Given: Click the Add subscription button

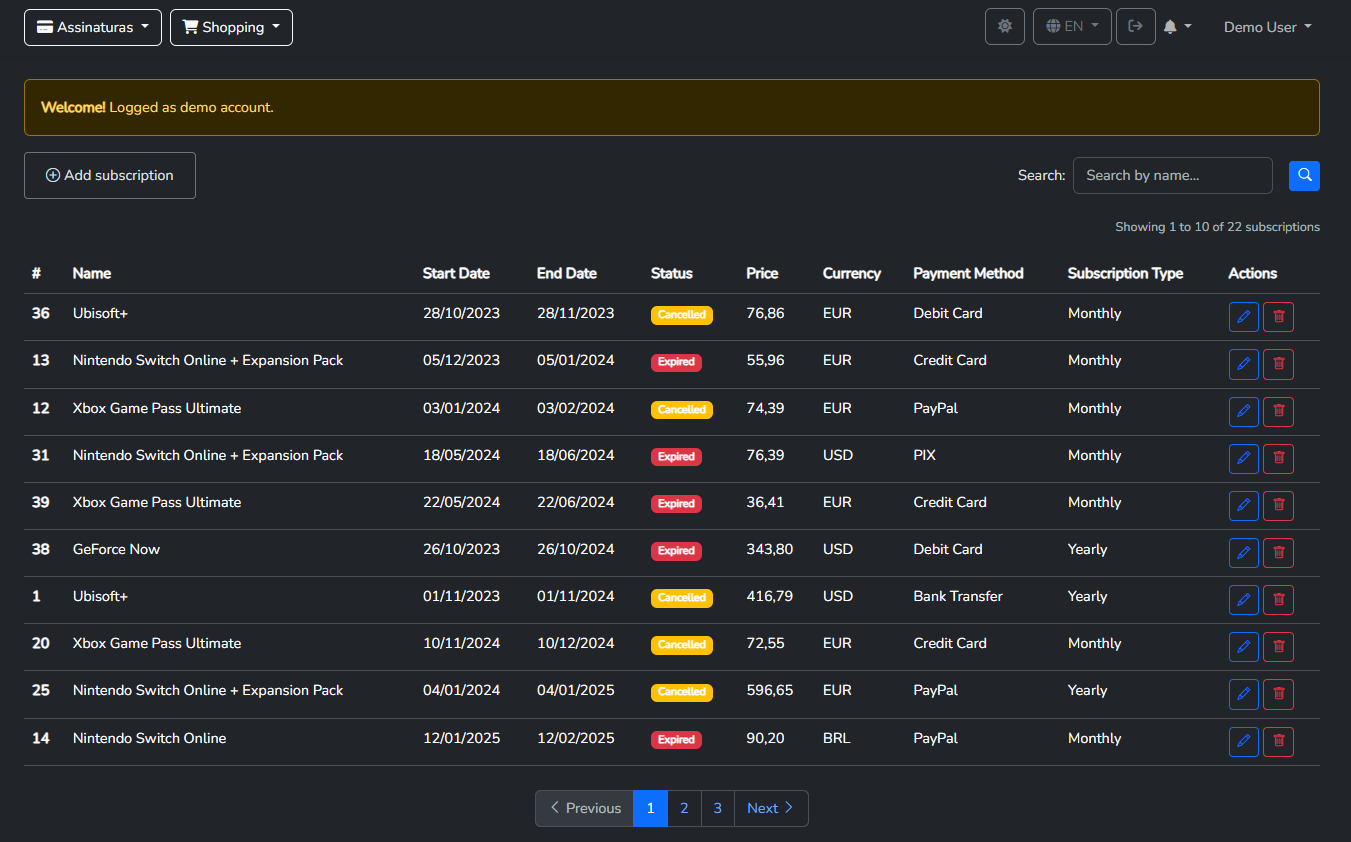Looking at the screenshot, I should (x=110, y=175).
